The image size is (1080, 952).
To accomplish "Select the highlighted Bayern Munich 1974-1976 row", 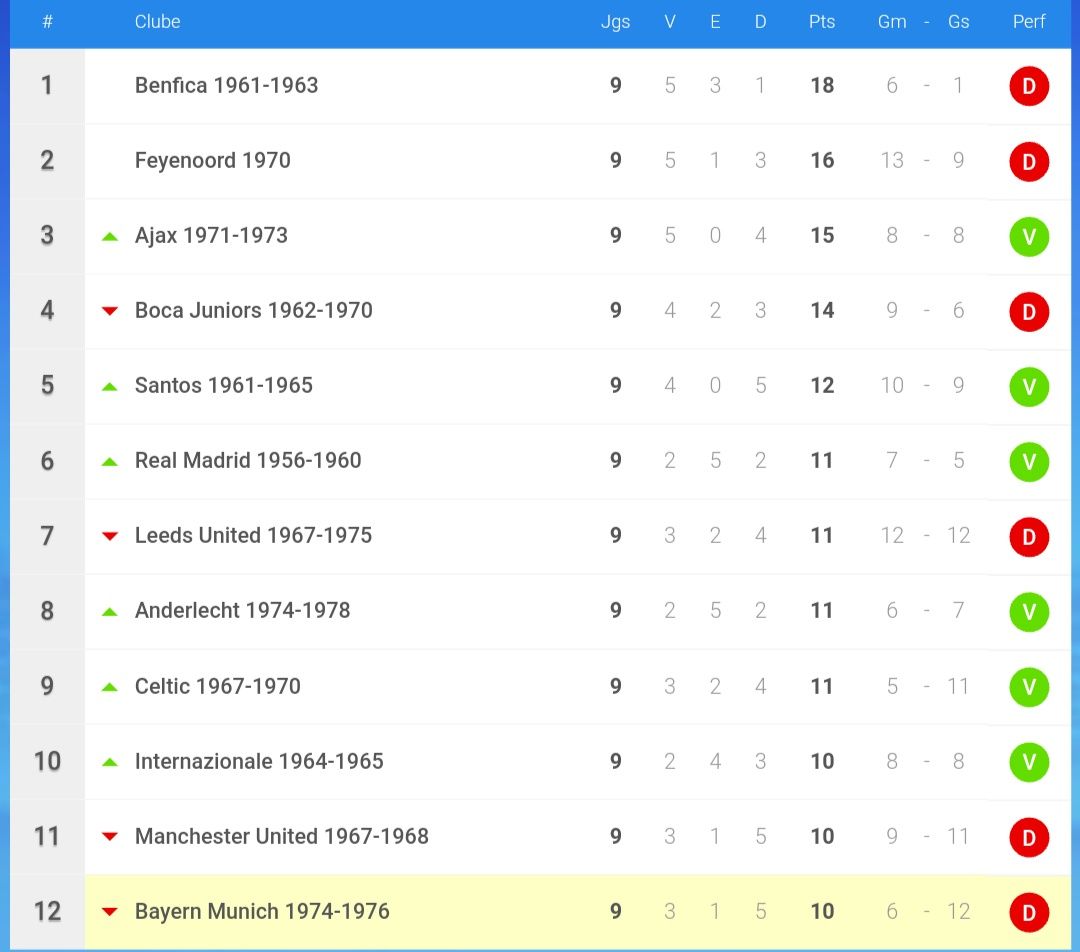I will tap(577, 912).
